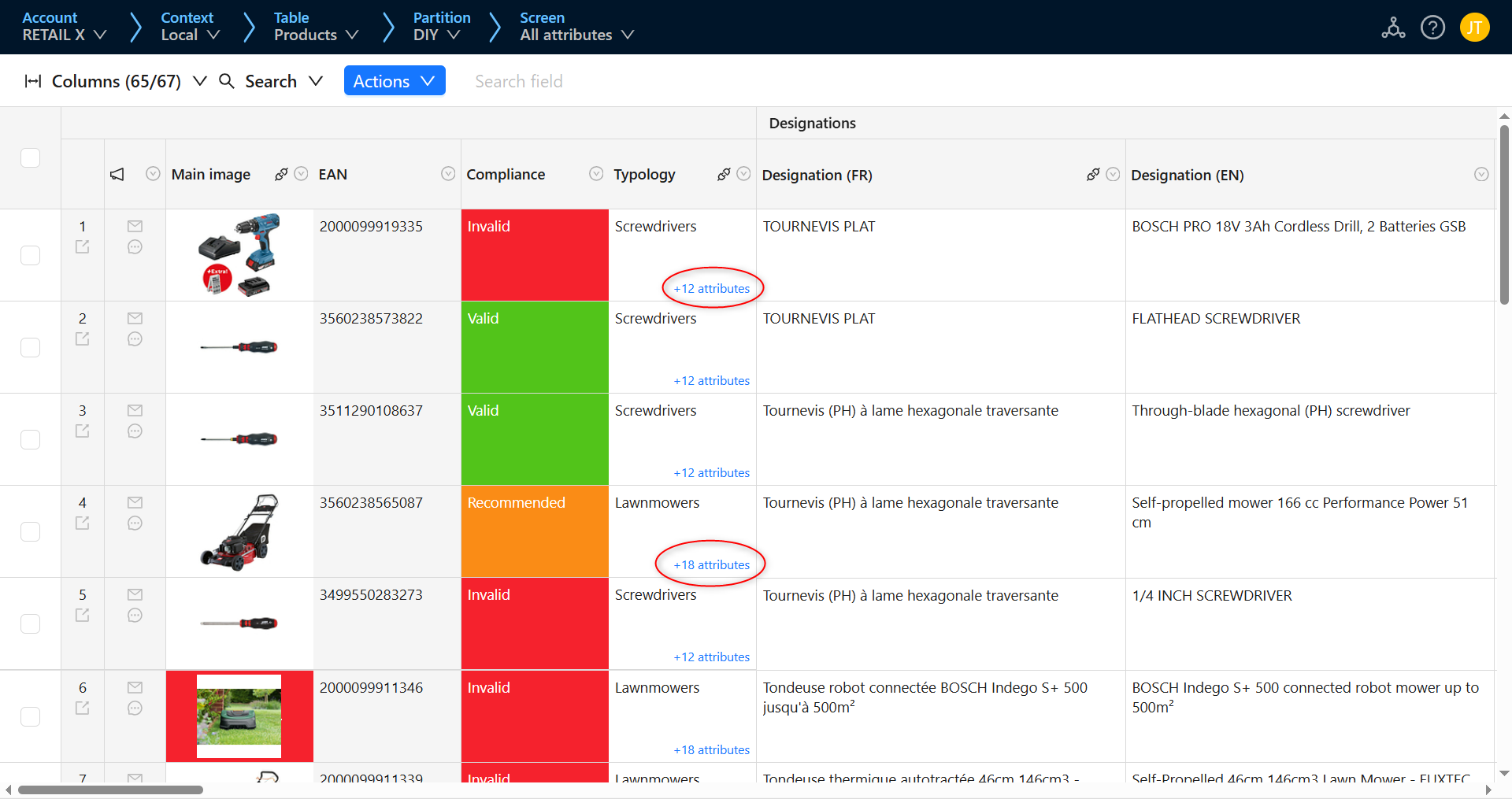Select the checkbox for row 5

coord(30,623)
